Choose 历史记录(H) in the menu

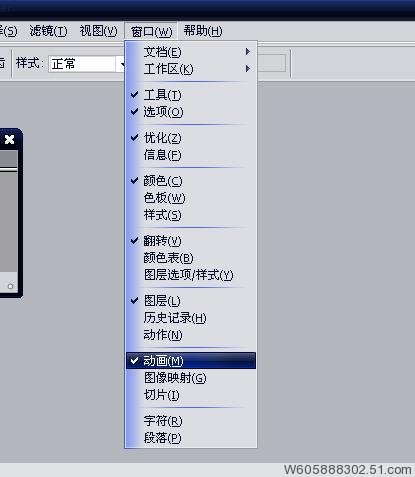point(191,318)
